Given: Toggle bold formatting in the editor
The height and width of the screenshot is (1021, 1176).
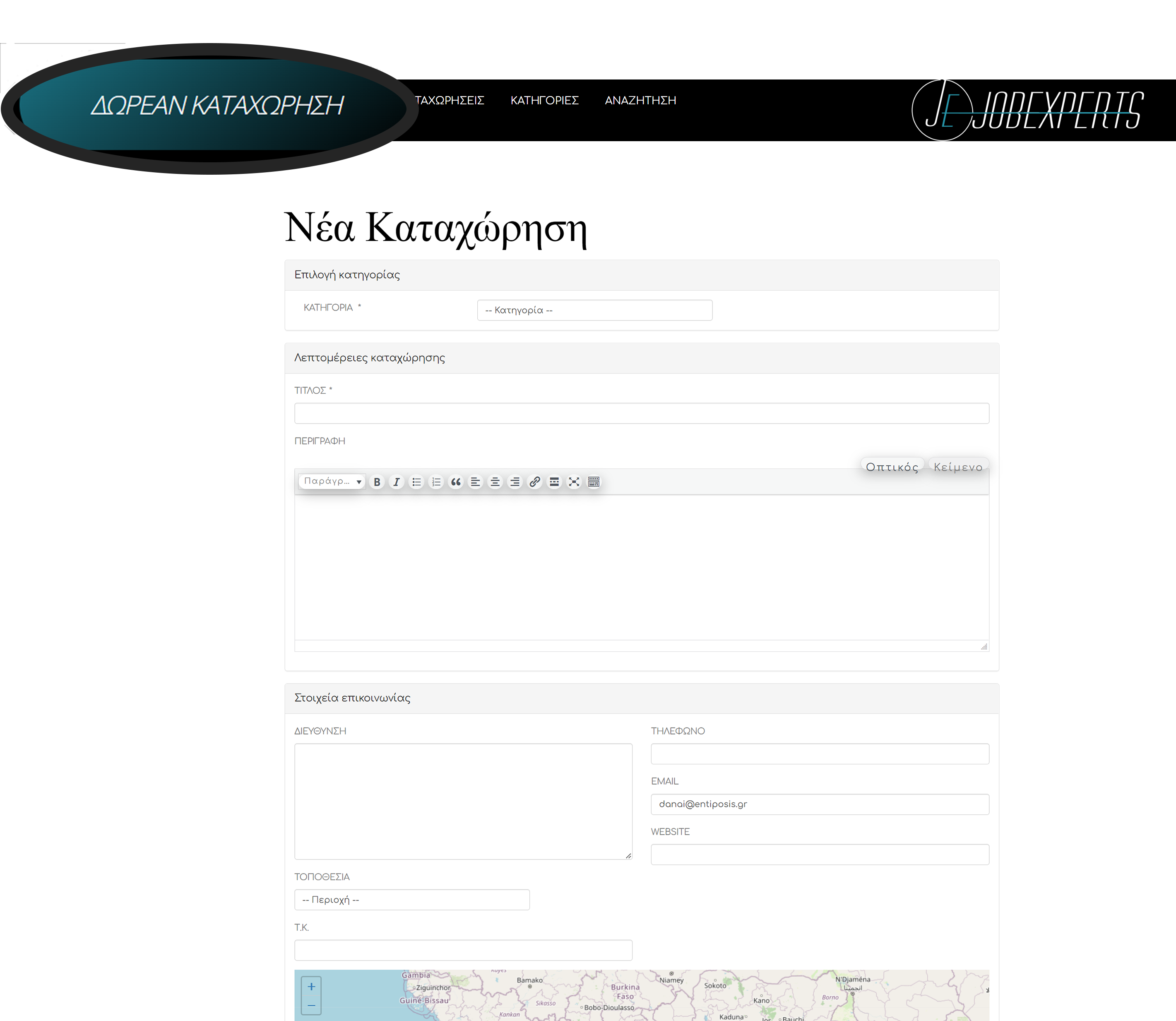Looking at the screenshot, I should [376, 482].
